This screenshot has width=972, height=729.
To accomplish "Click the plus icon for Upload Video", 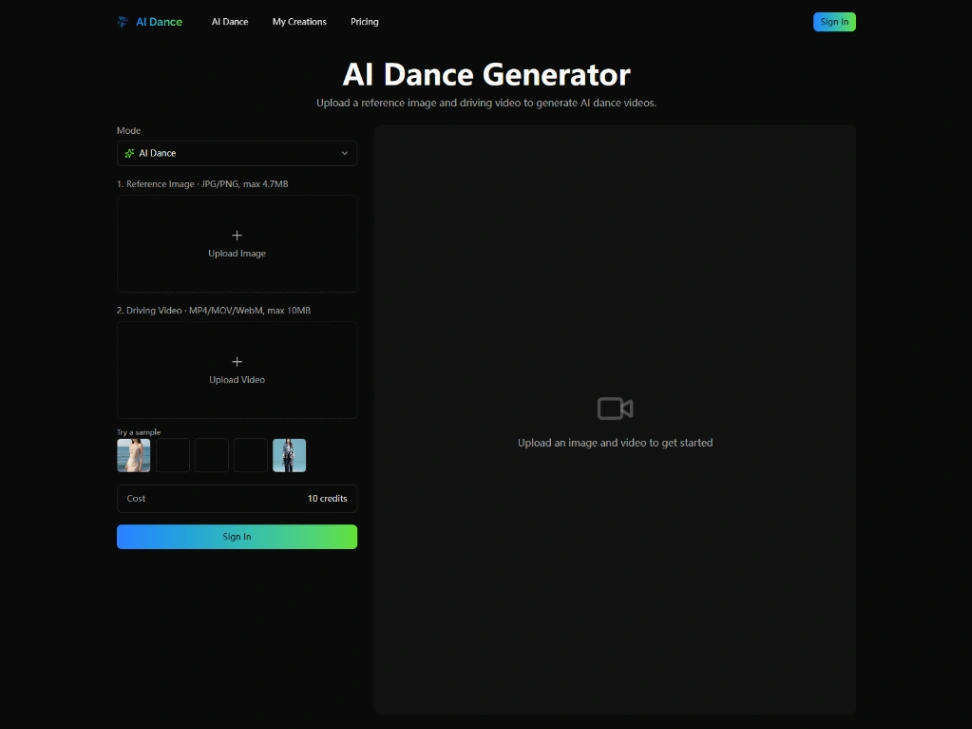I will pyautogui.click(x=237, y=362).
